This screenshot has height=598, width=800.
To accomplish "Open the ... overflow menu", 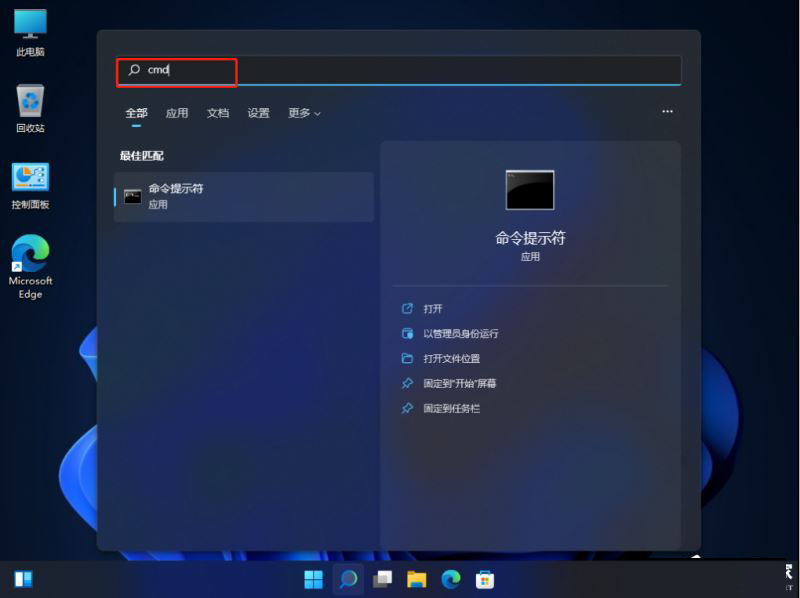I will 667,111.
